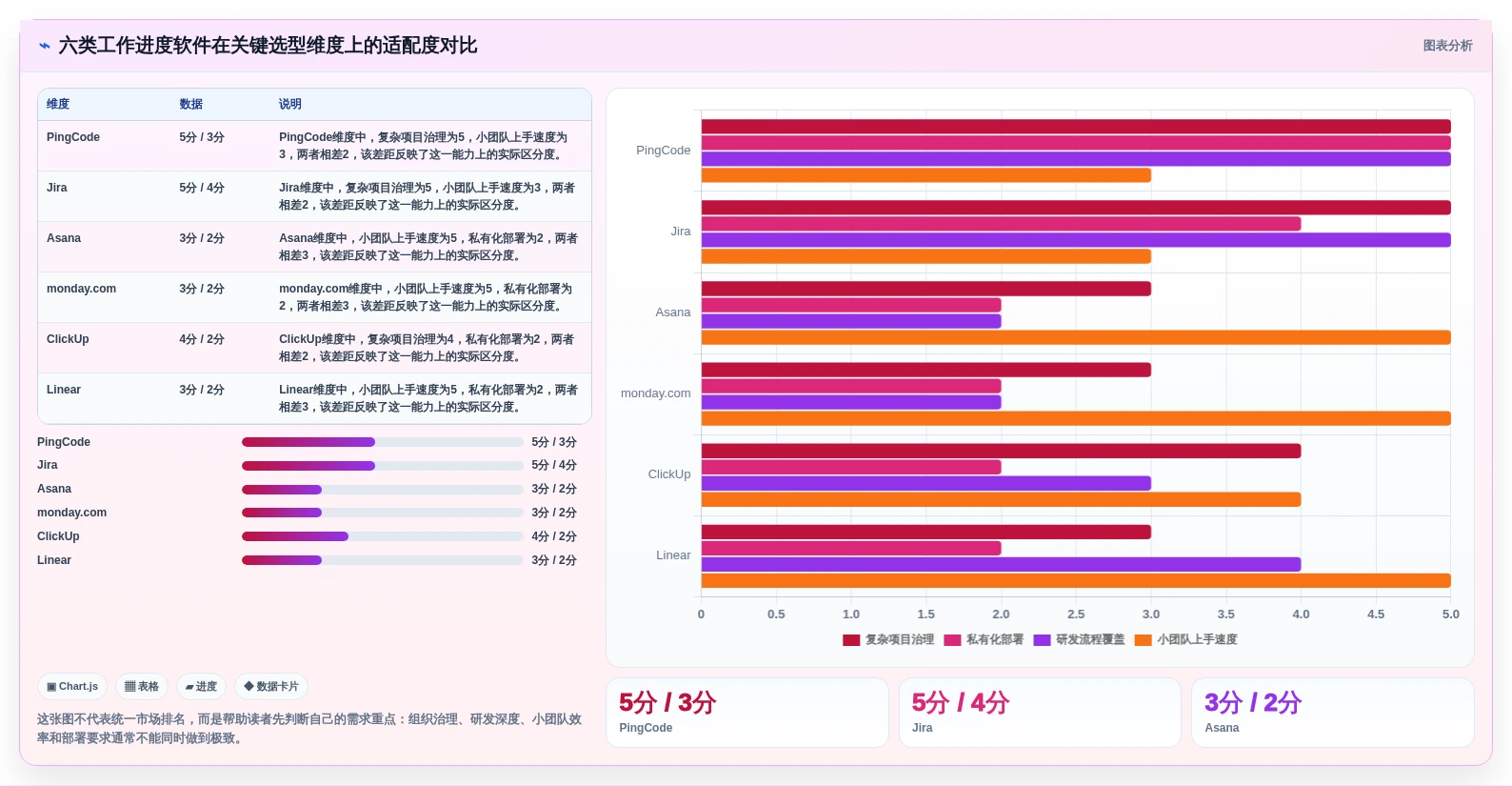Click Jira's pink 私有化部署 bar
The height and width of the screenshot is (786, 1512).
[x=1002, y=224]
